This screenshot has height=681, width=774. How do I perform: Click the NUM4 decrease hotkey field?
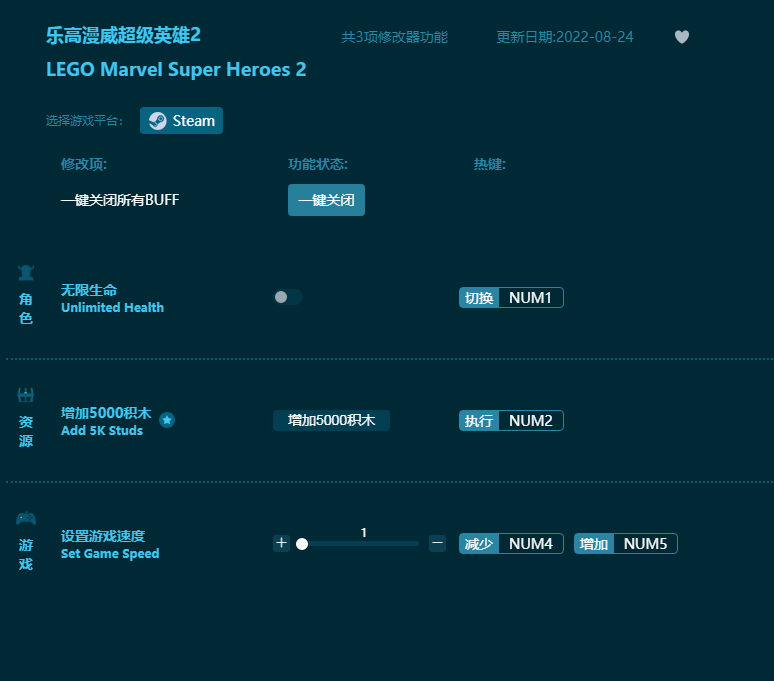coord(531,543)
